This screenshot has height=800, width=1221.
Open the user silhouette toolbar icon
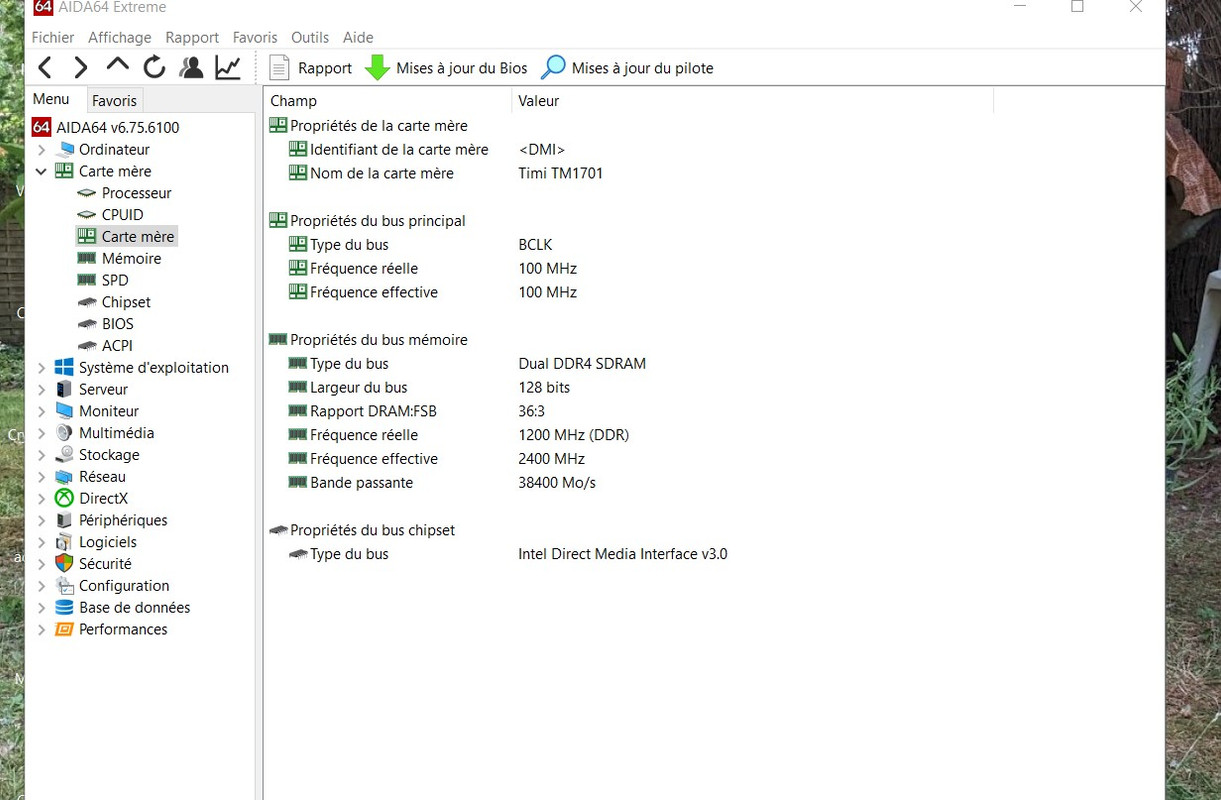click(x=191, y=68)
